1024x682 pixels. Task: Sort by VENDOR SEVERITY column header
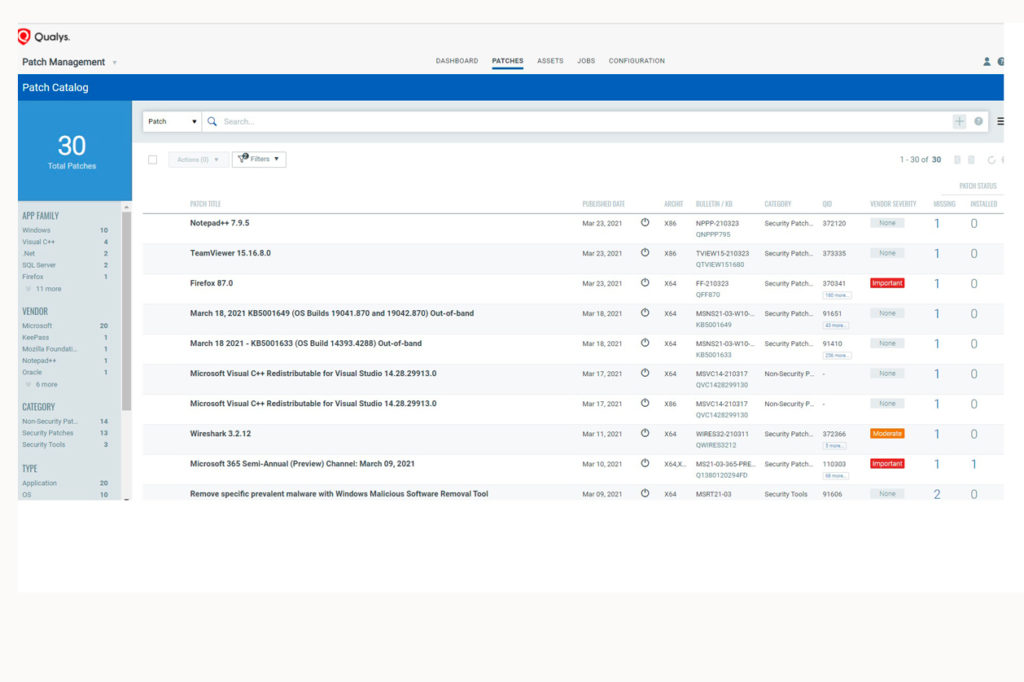tap(893, 204)
